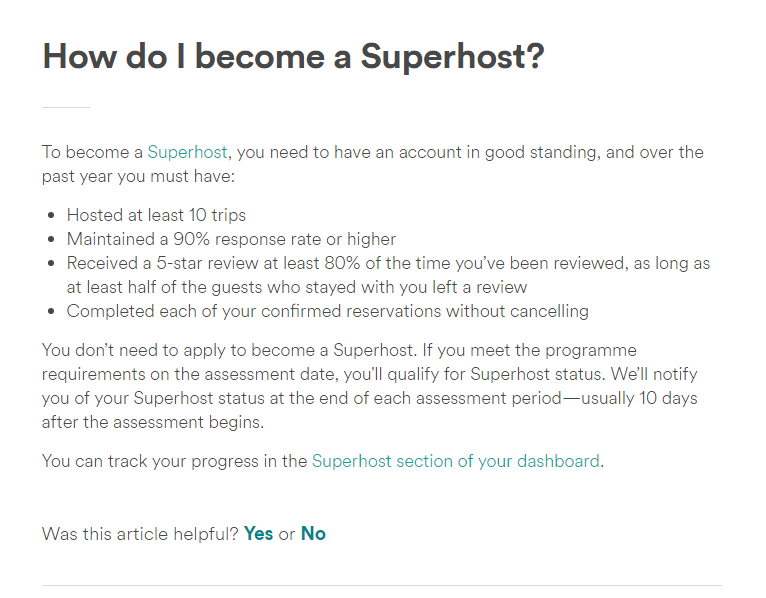Click the "Completed each of your confirmed reservations" bullet
766x598 pixels.
pos(327,311)
